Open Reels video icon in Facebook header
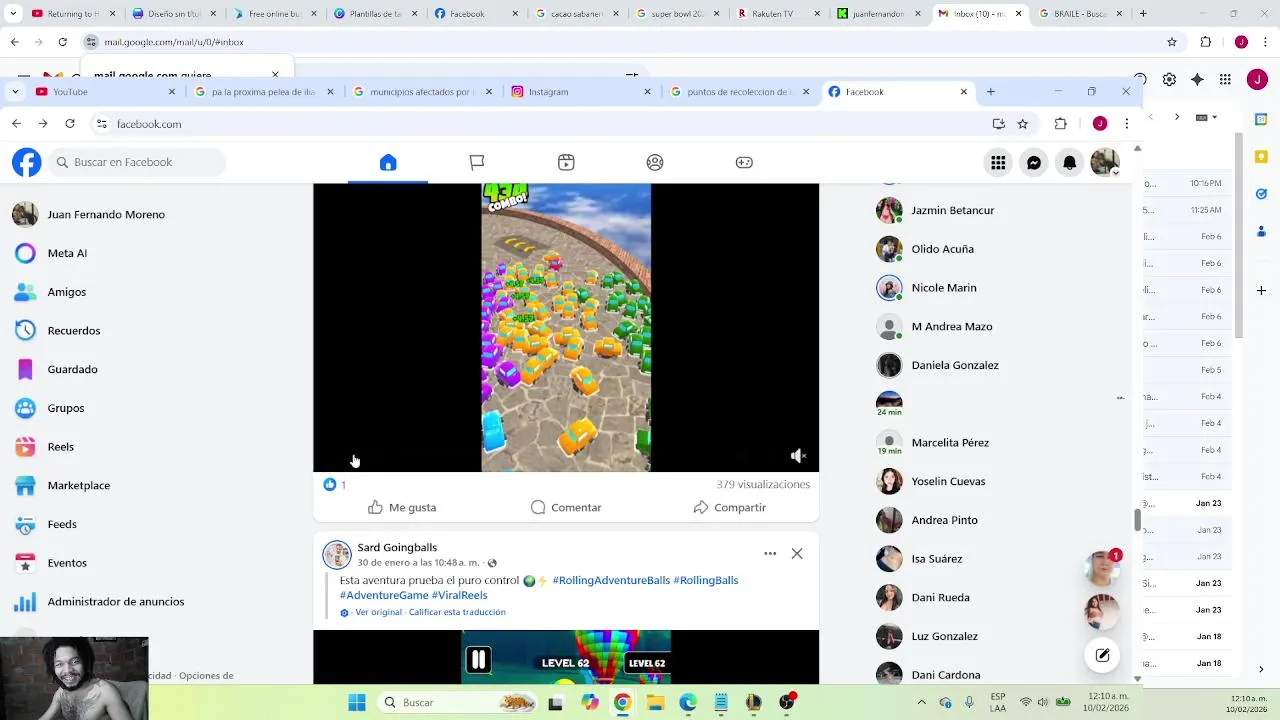Viewport: 1280px width, 720px height. point(566,162)
